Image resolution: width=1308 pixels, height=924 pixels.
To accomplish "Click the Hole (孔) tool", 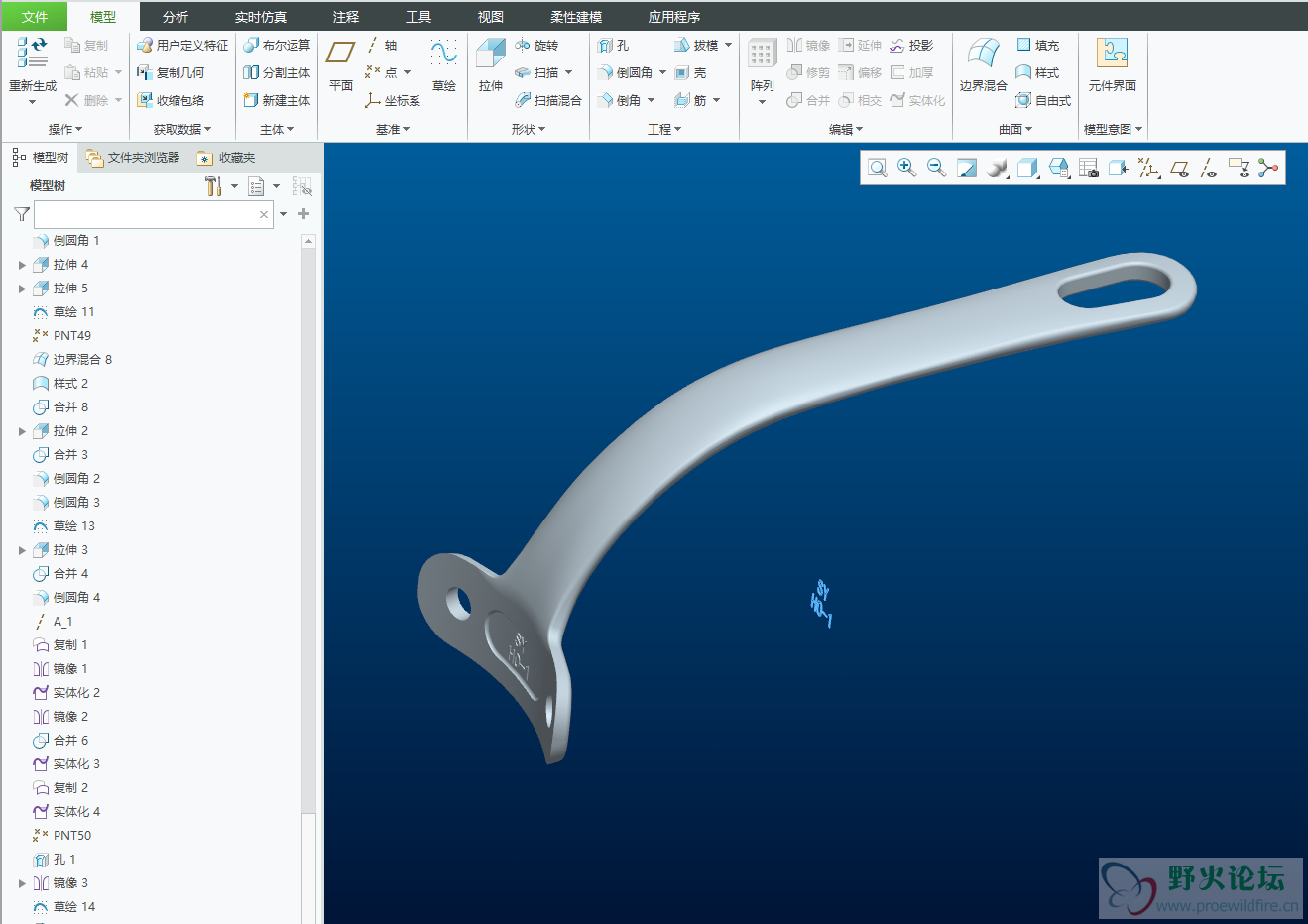I will point(613,46).
